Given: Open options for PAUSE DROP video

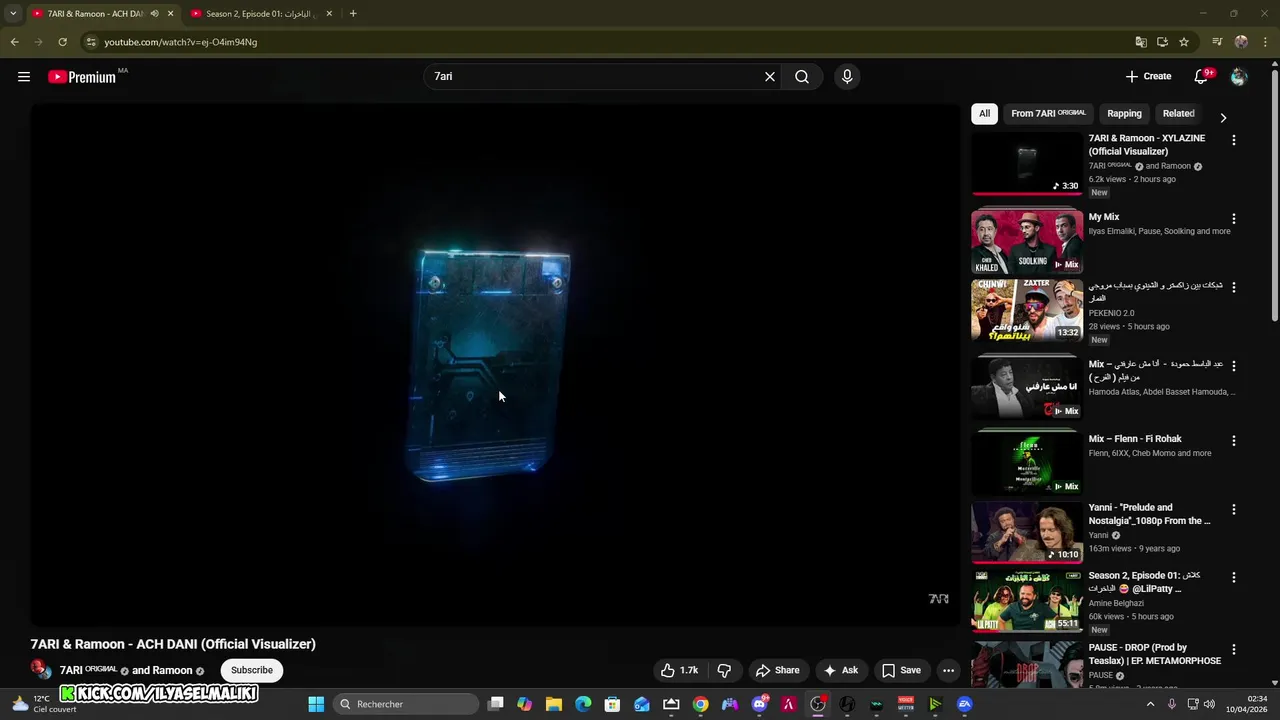Looking at the screenshot, I should pyautogui.click(x=1233, y=649).
